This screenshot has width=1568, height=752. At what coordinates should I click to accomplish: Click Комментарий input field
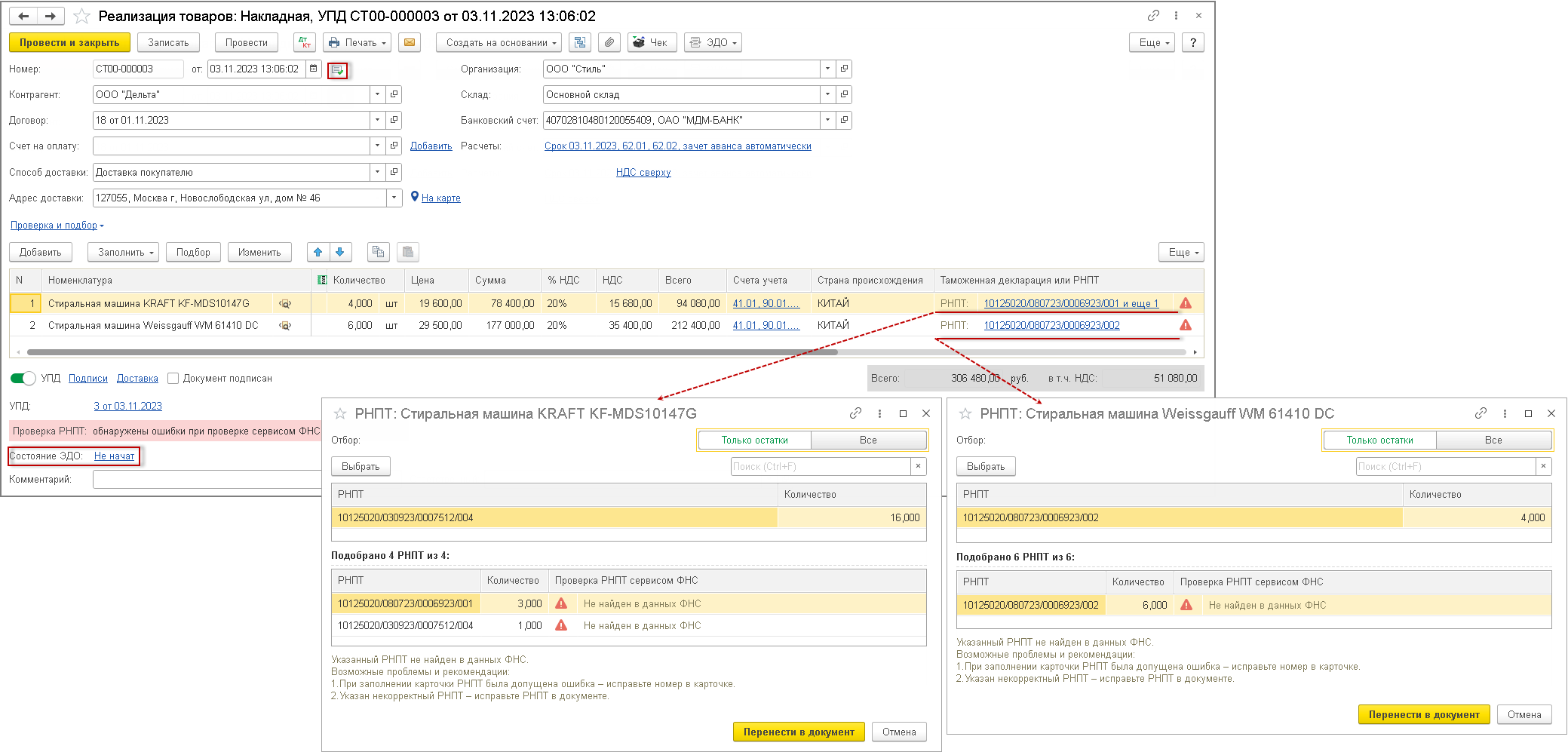[x=207, y=479]
